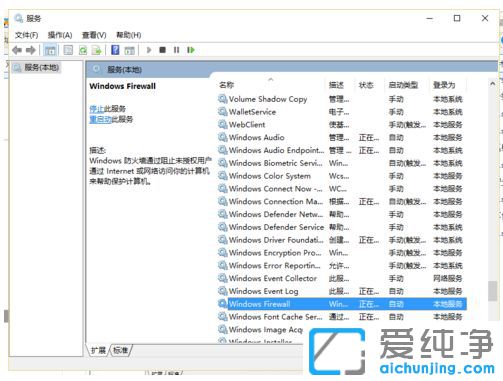
Task: Sort by the 状态 column header
Action: pyautogui.click(x=366, y=85)
